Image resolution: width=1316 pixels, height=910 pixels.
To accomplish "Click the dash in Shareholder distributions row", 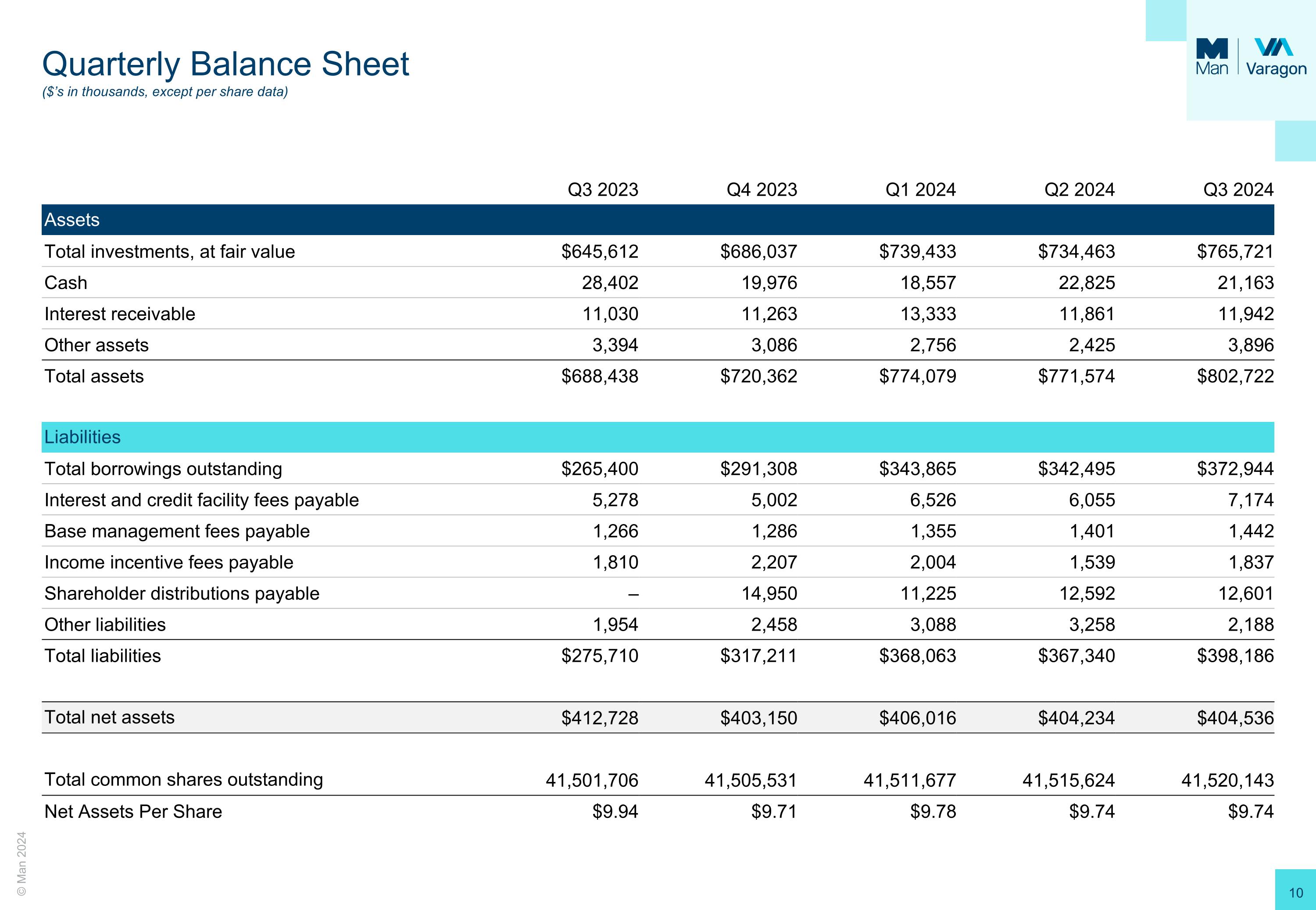I will (633, 595).
